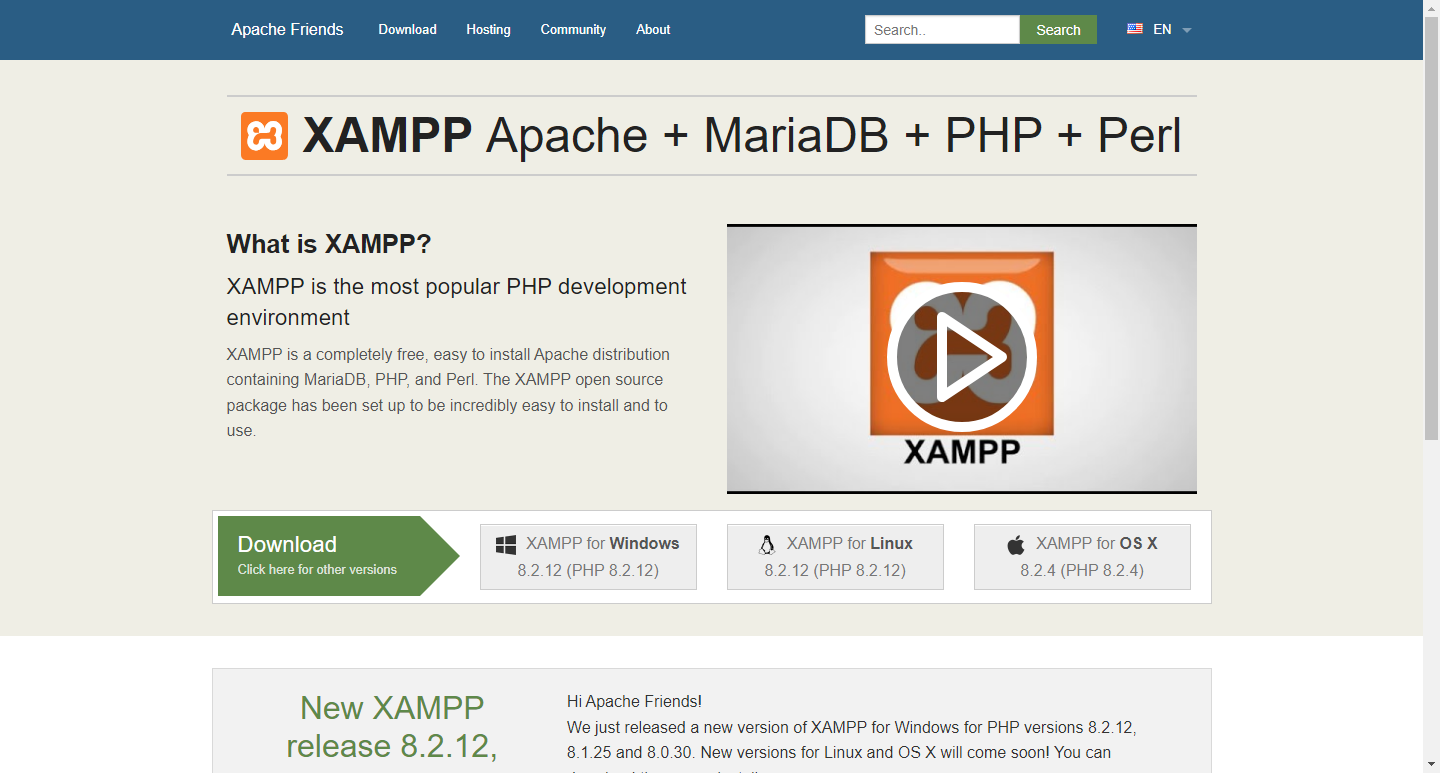Click the Apple logo icon
This screenshot has width=1440, height=773.
(x=1016, y=545)
